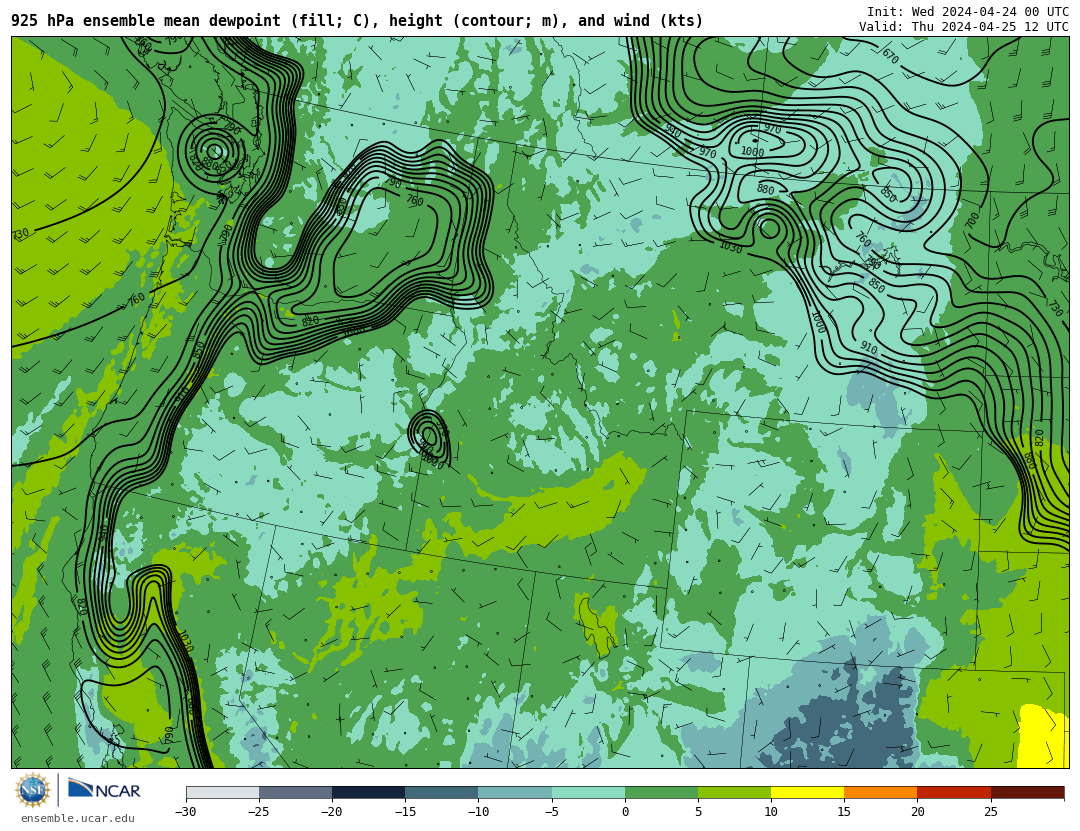Click the 'Init: Wed 2024-04-24 00 UTC' text
Screen dimensions: 1080x831
pos(968,12)
